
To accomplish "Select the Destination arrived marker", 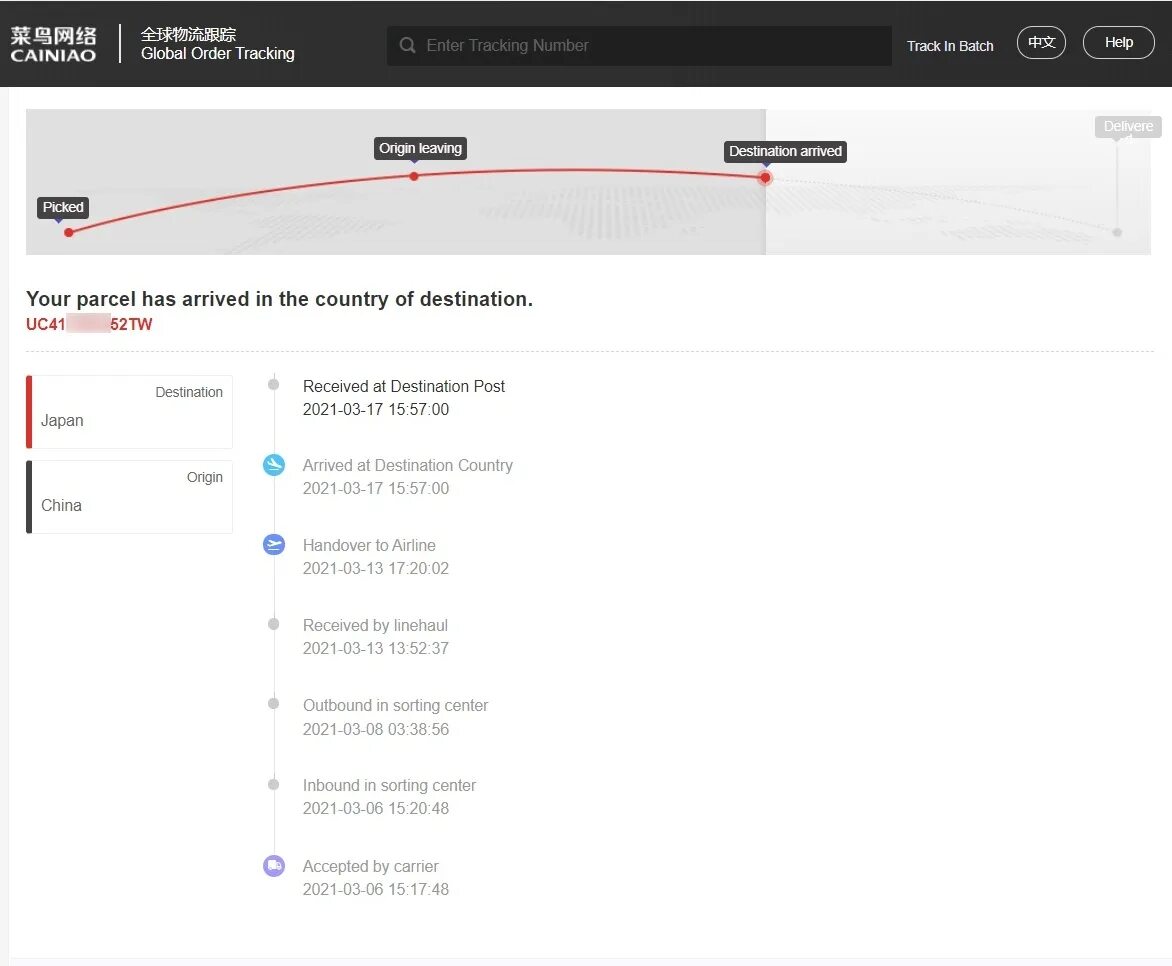I will 765,178.
